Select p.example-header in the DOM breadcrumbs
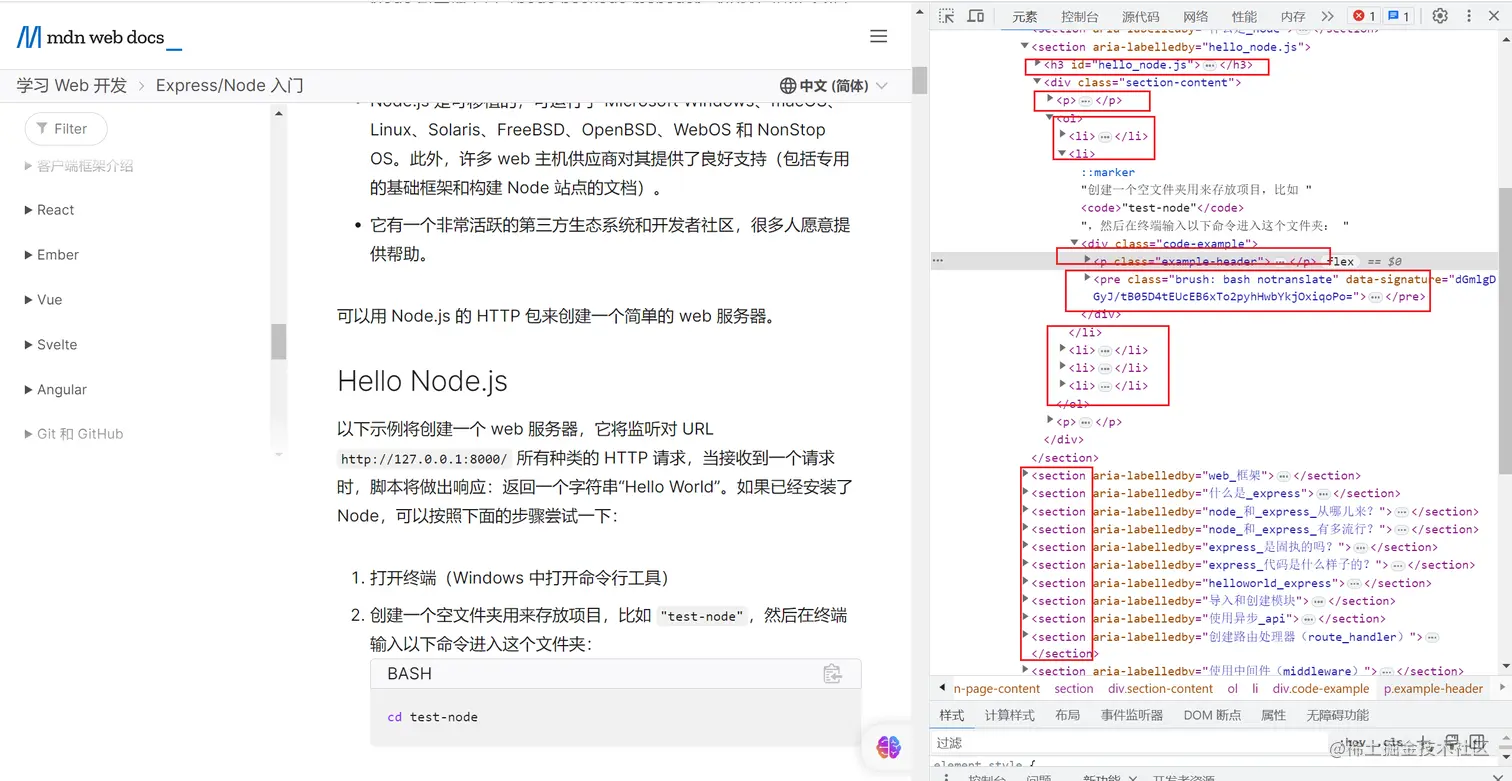 1434,688
